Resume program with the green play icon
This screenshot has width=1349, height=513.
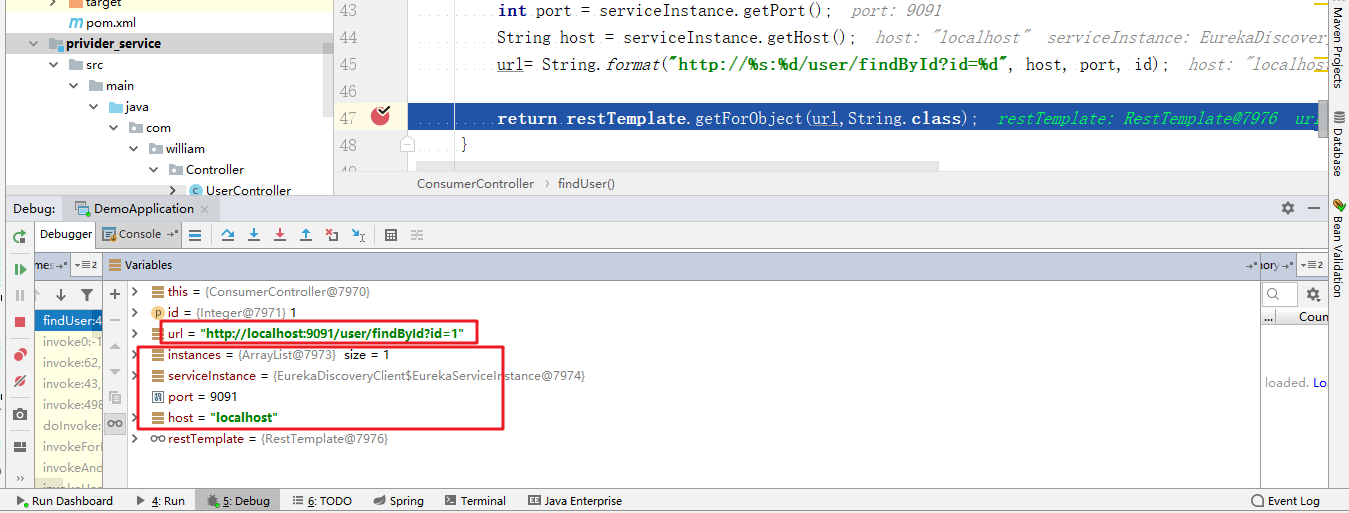(19, 269)
